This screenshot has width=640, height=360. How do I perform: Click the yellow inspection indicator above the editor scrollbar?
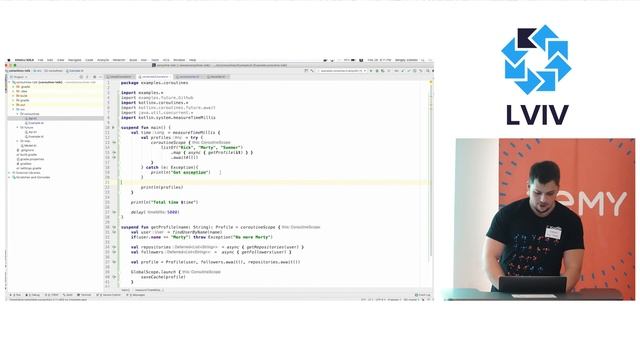(430, 82)
